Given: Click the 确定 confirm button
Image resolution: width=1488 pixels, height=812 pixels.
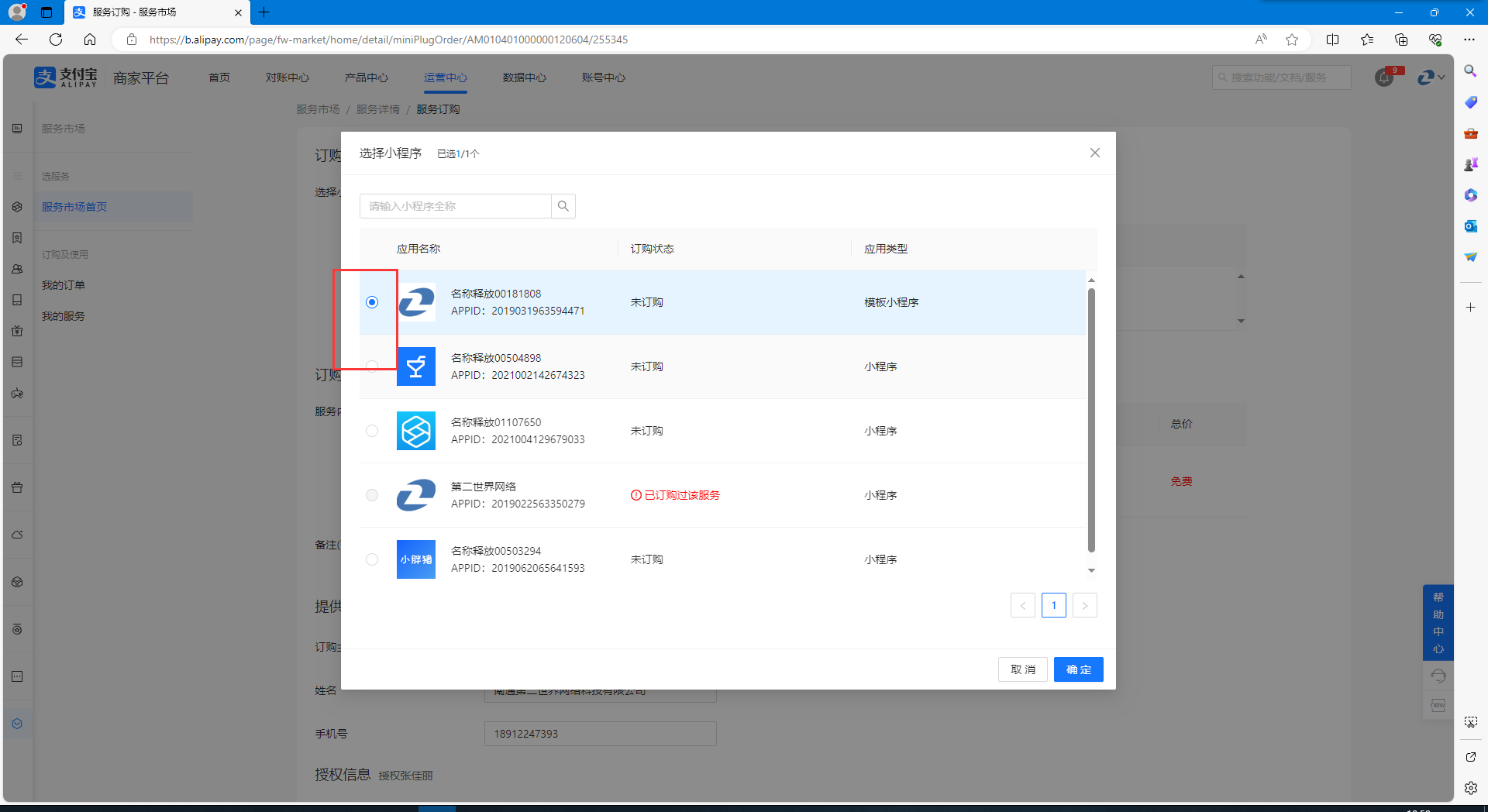Looking at the screenshot, I should (1078, 669).
